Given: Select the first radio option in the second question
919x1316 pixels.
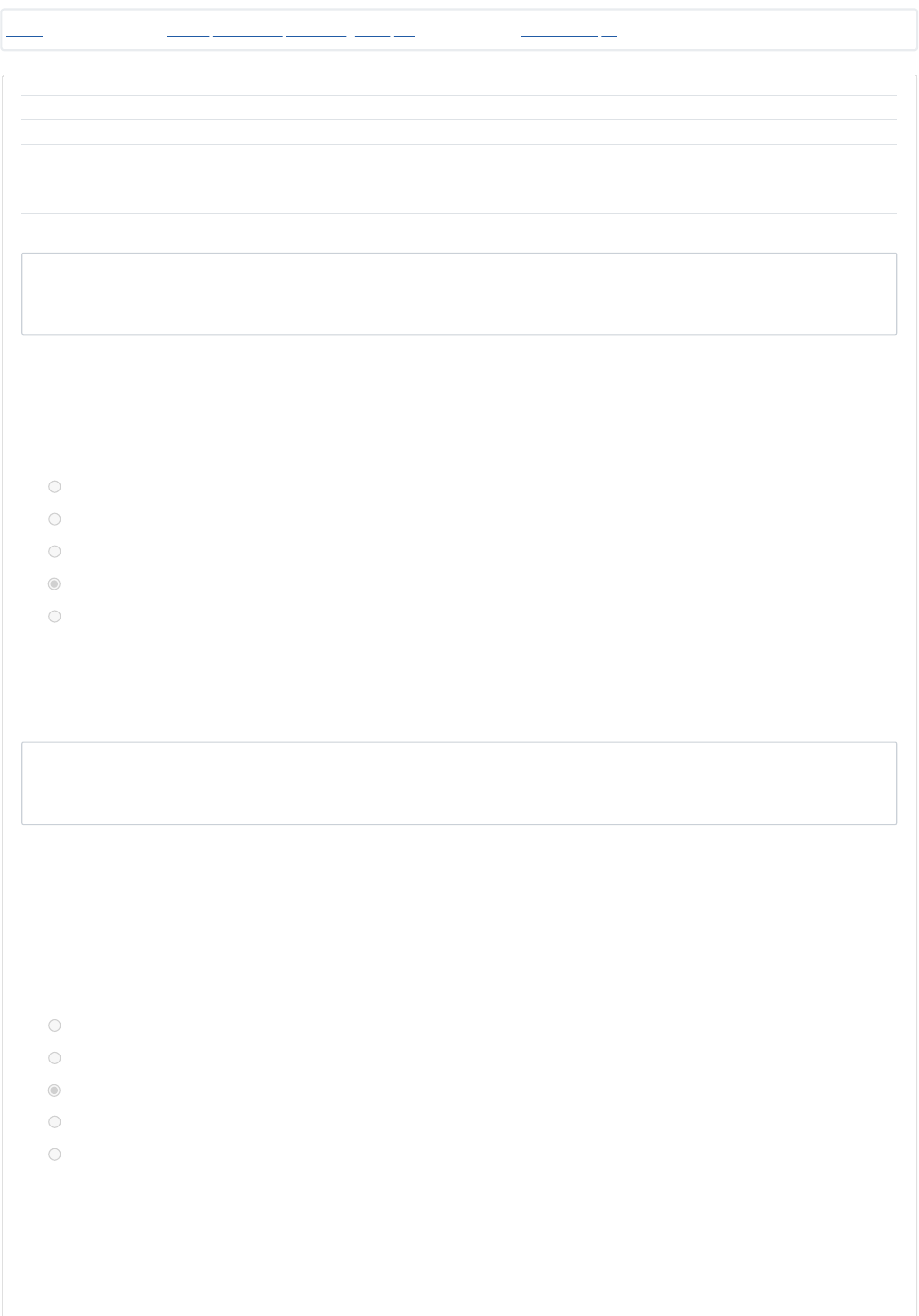Looking at the screenshot, I should coord(54,1026).
